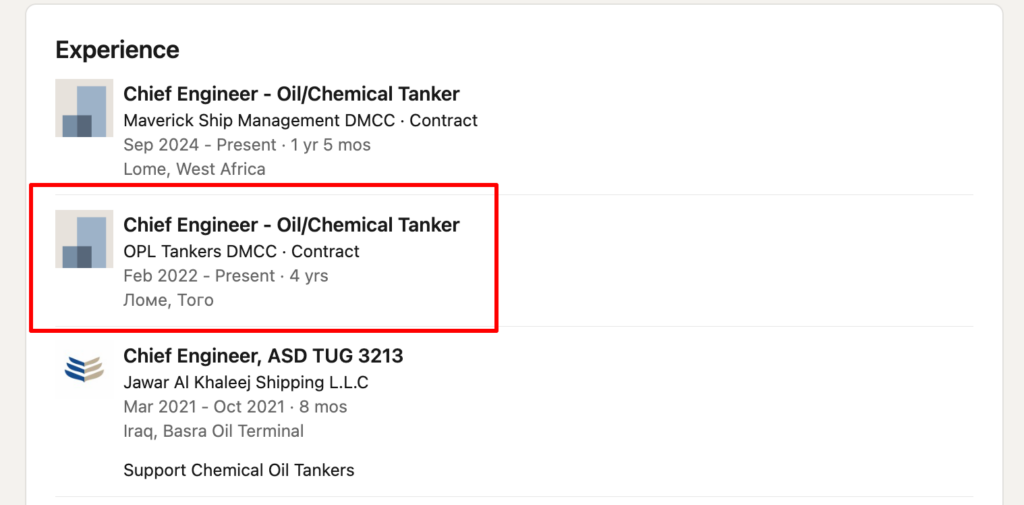This screenshot has height=505, width=1024.
Task: Select the Jawar Al Khaleej Shipping L.L.C name
Action: 246,382
